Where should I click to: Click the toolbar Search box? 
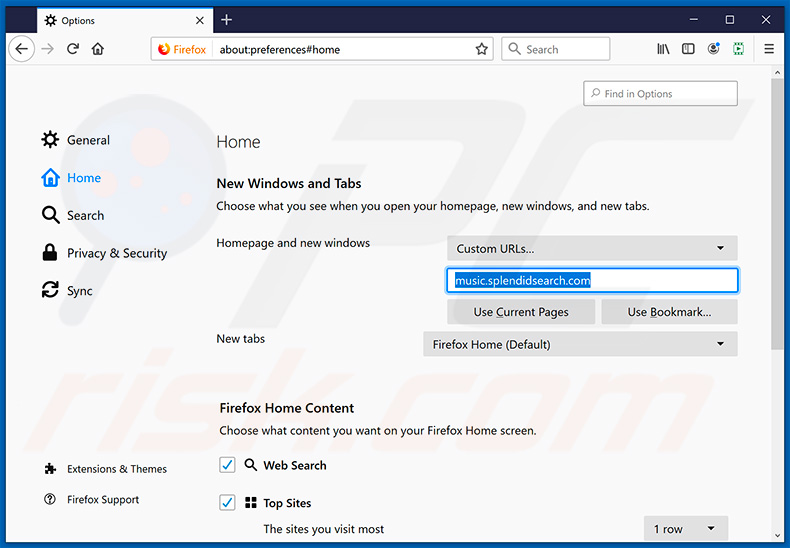pyautogui.click(x=555, y=49)
